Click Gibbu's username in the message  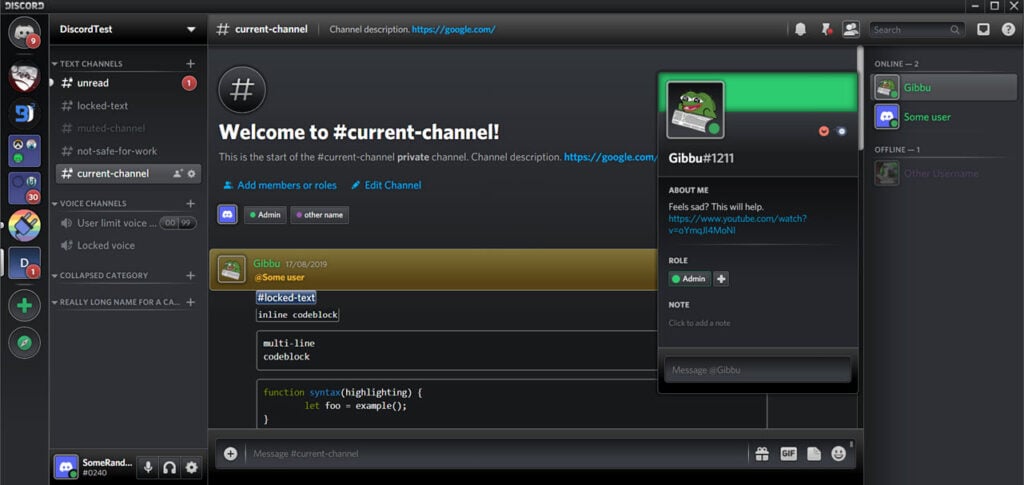pos(266,264)
